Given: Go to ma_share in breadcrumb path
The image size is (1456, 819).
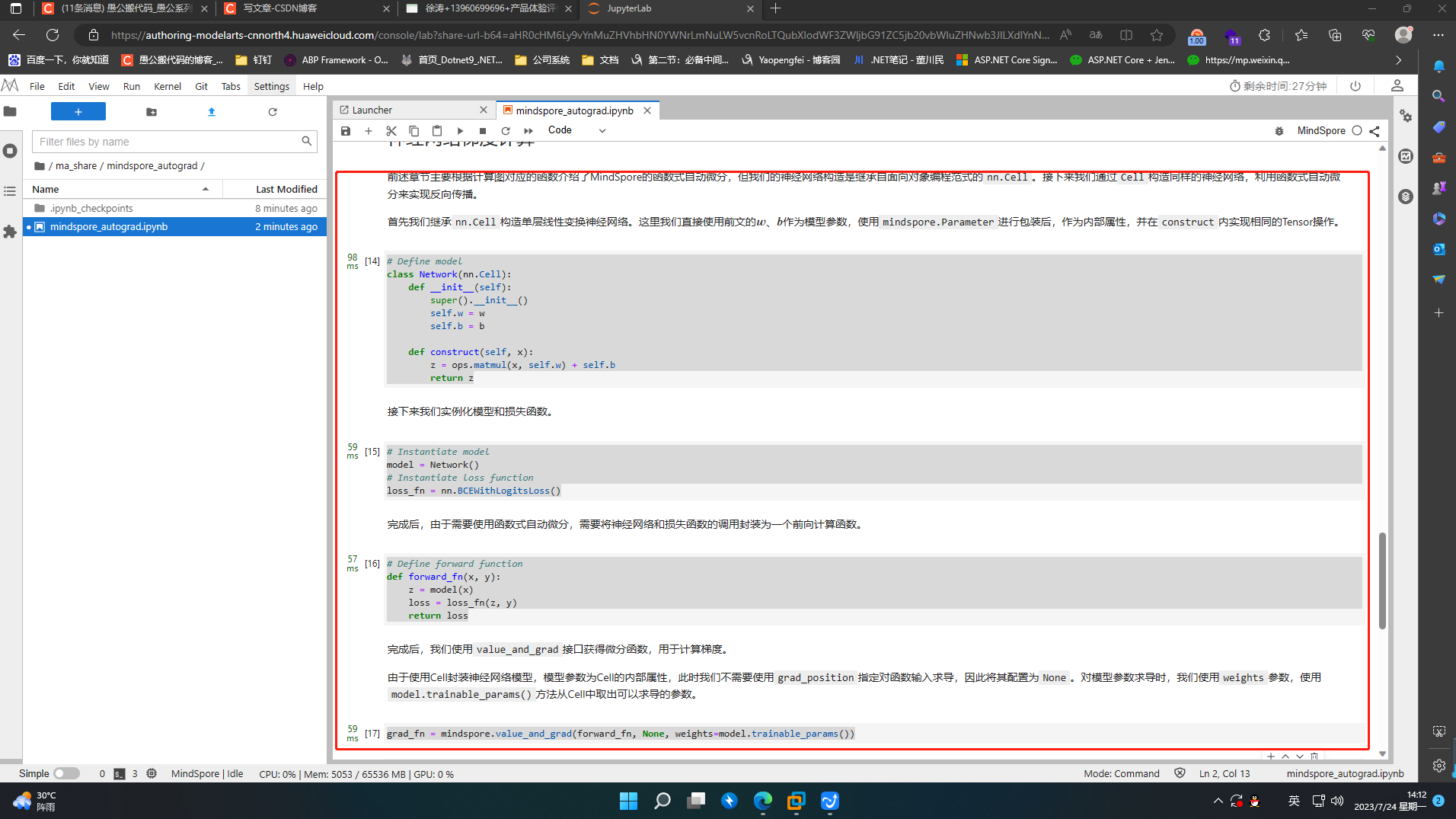Looking at the screenshot, I should click(76, 165).
